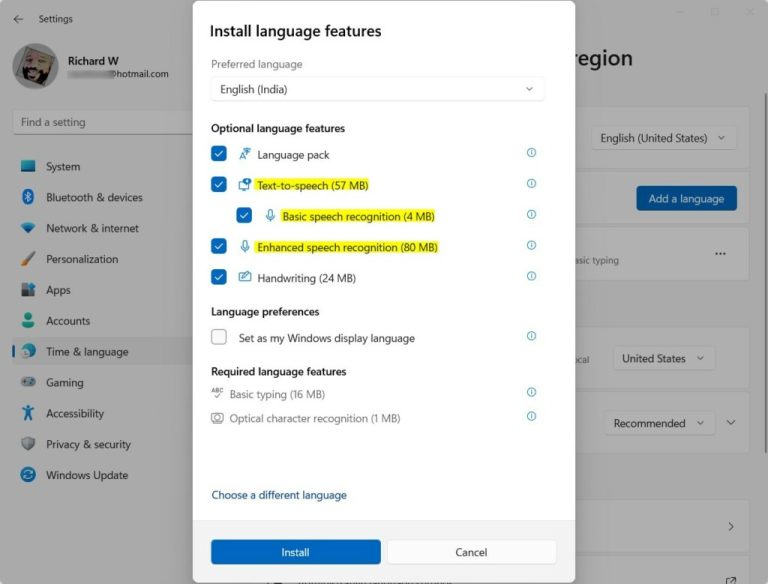This screenshot has height=584, width=768.
Task: Click the hotmail.com account email text
Action: pyautogui.click(x=118, y=74)
